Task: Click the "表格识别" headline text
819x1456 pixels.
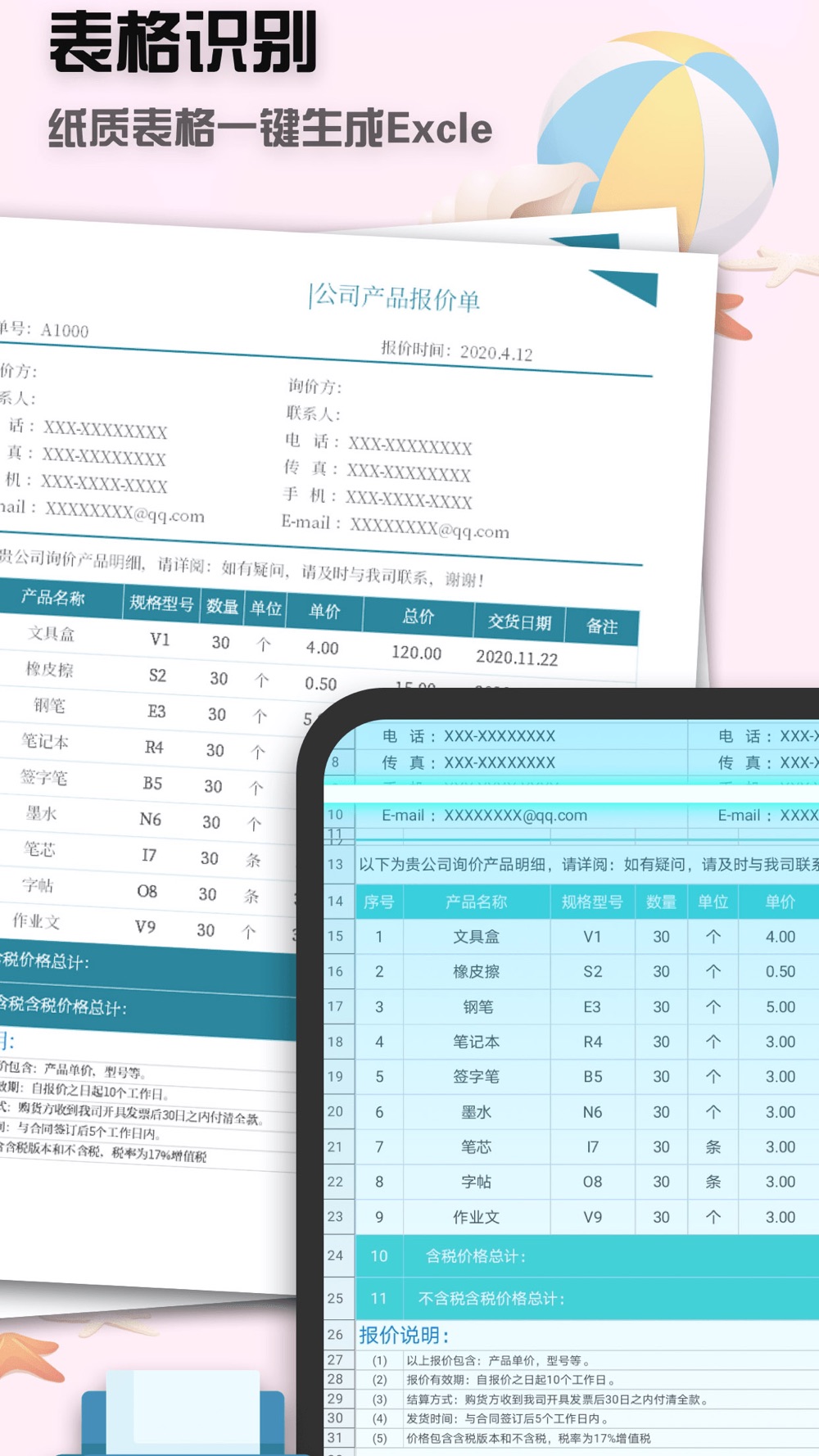Action: coord(183,43)
